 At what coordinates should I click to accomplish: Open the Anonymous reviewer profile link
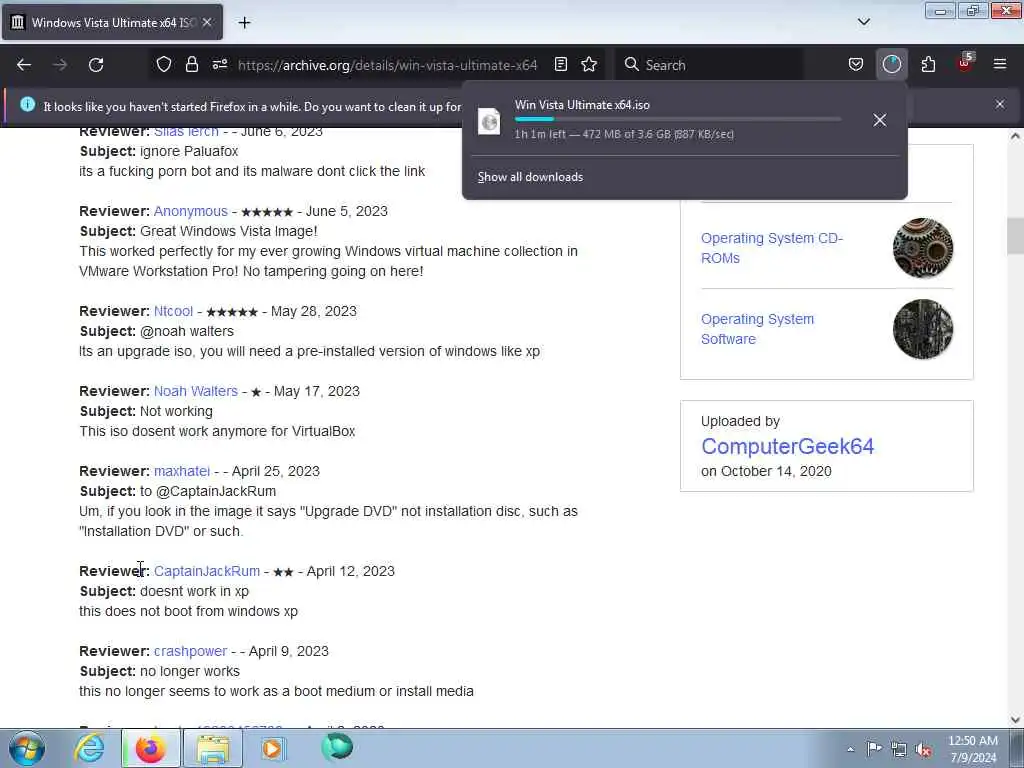click(x=191, y=212)
